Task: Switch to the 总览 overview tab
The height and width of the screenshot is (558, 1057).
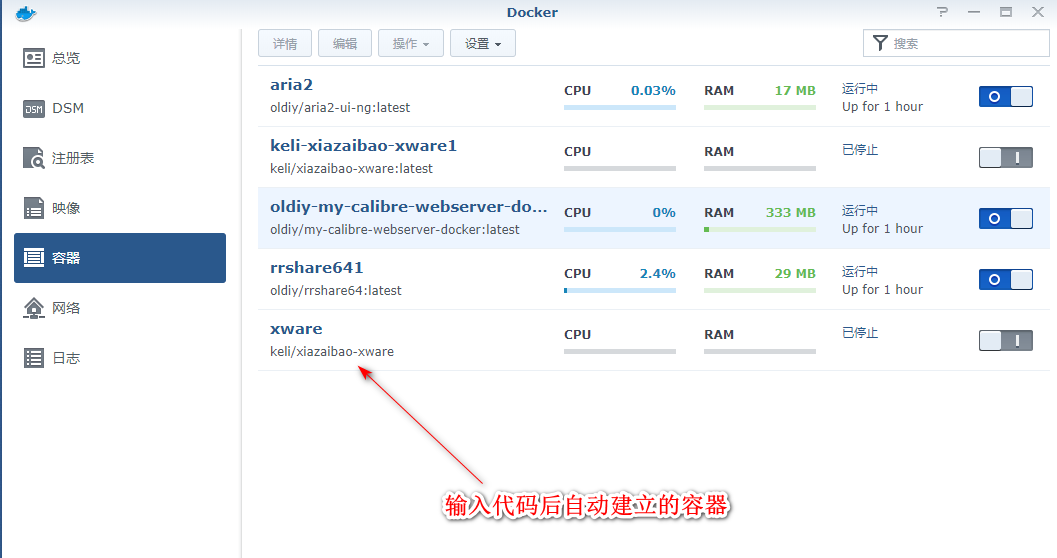Action: point(120,58)
